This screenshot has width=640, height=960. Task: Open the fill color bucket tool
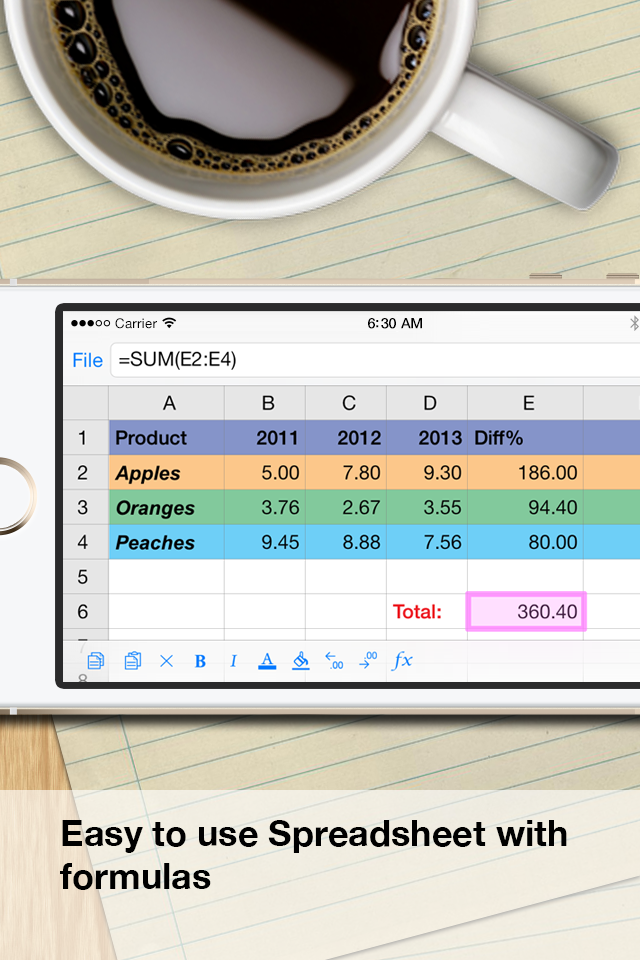(x=300, y=661)
